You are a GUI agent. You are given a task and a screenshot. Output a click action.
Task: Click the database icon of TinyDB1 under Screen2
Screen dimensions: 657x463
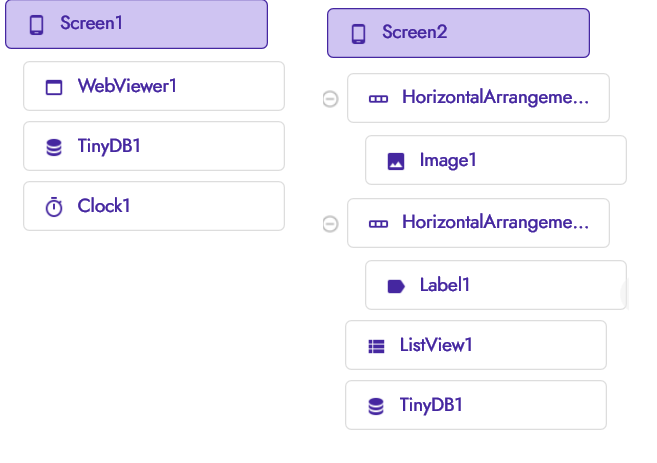pos(376,406)
